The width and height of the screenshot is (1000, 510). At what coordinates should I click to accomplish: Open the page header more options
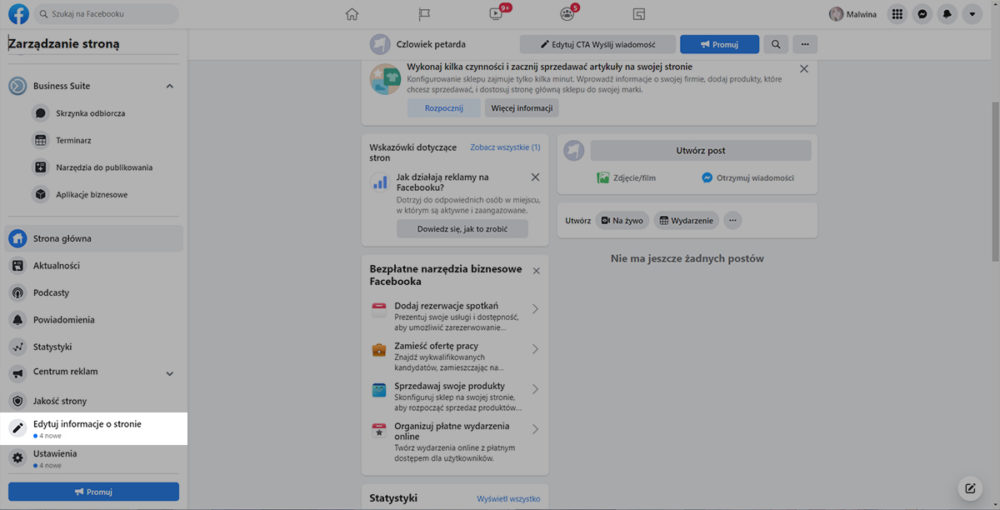805,45
